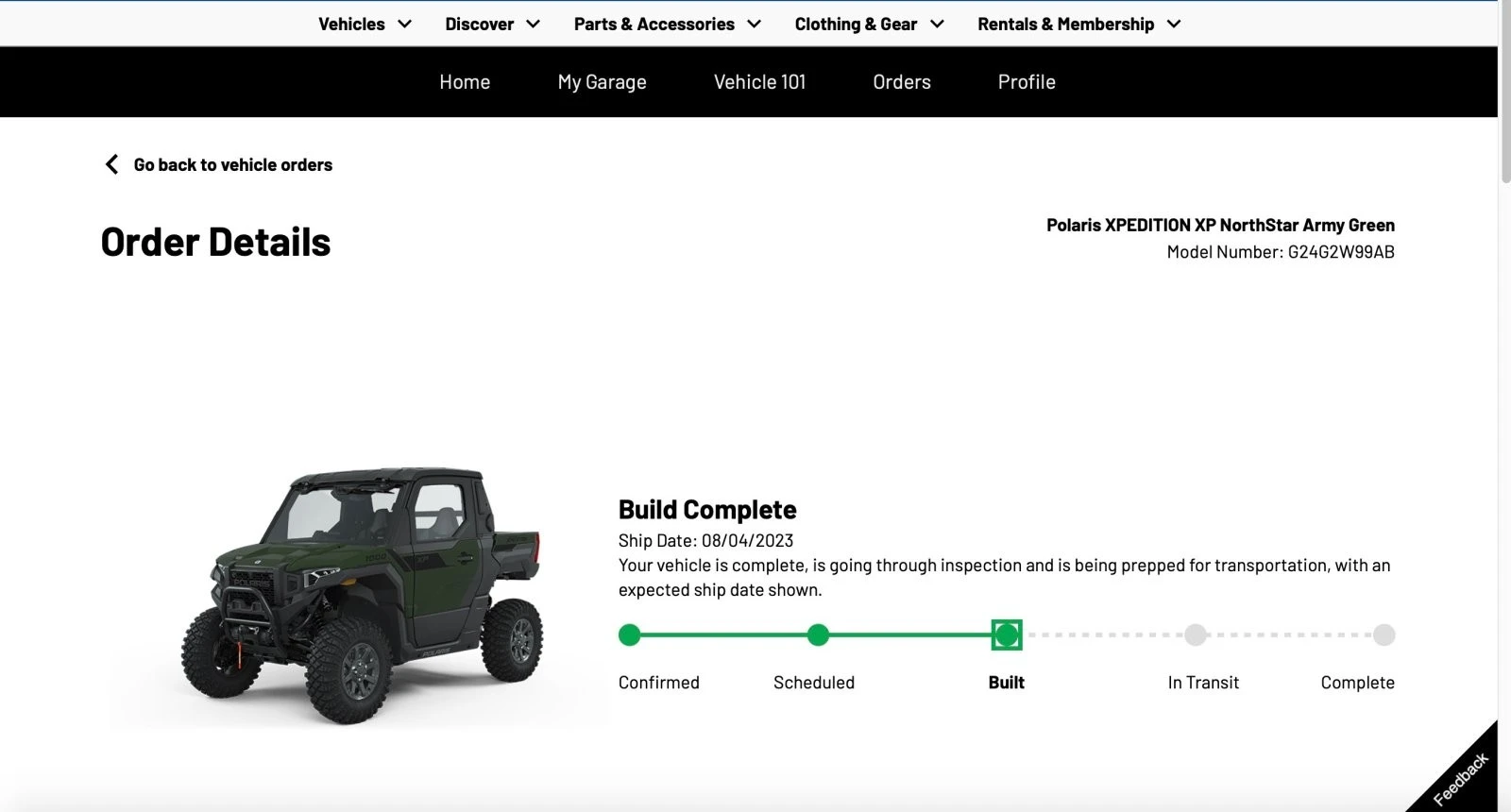Open Clothing & Gear dropdown

[x=869, y=24]
